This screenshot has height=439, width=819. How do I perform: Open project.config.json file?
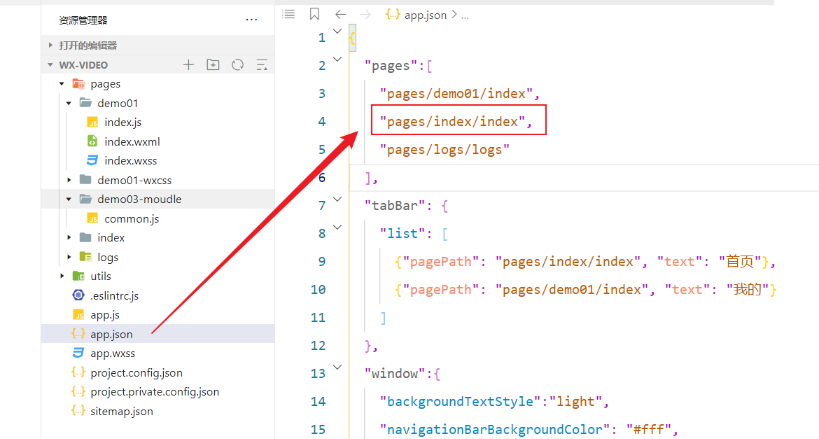(x=136, y=373)
